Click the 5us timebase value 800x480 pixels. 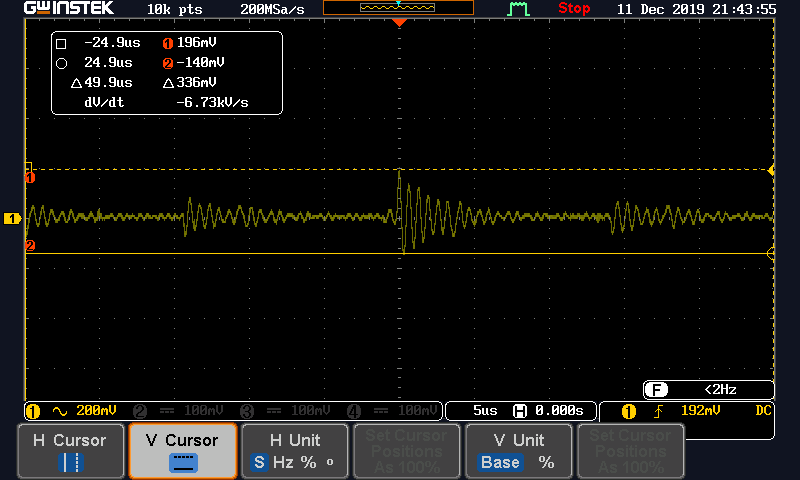click(x=485, y=411)
